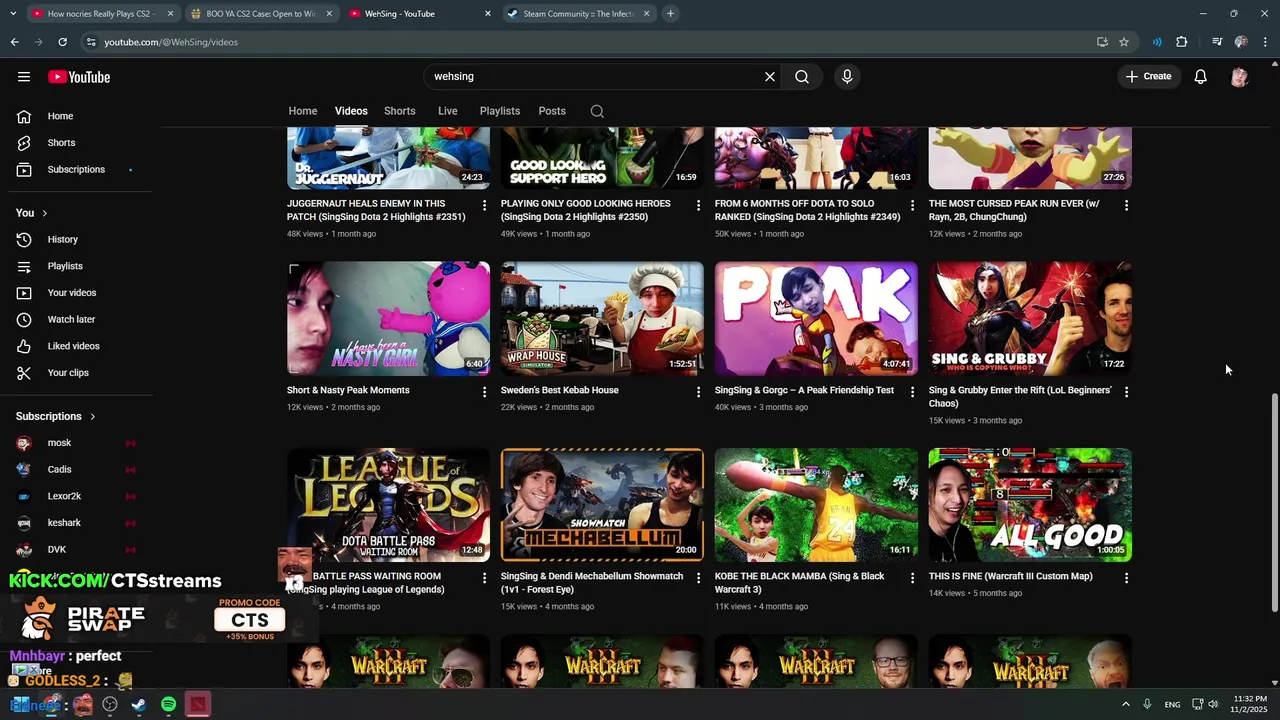Click the Create button
Viewport: 1280px width, 720px height.
coord(1148,77)
